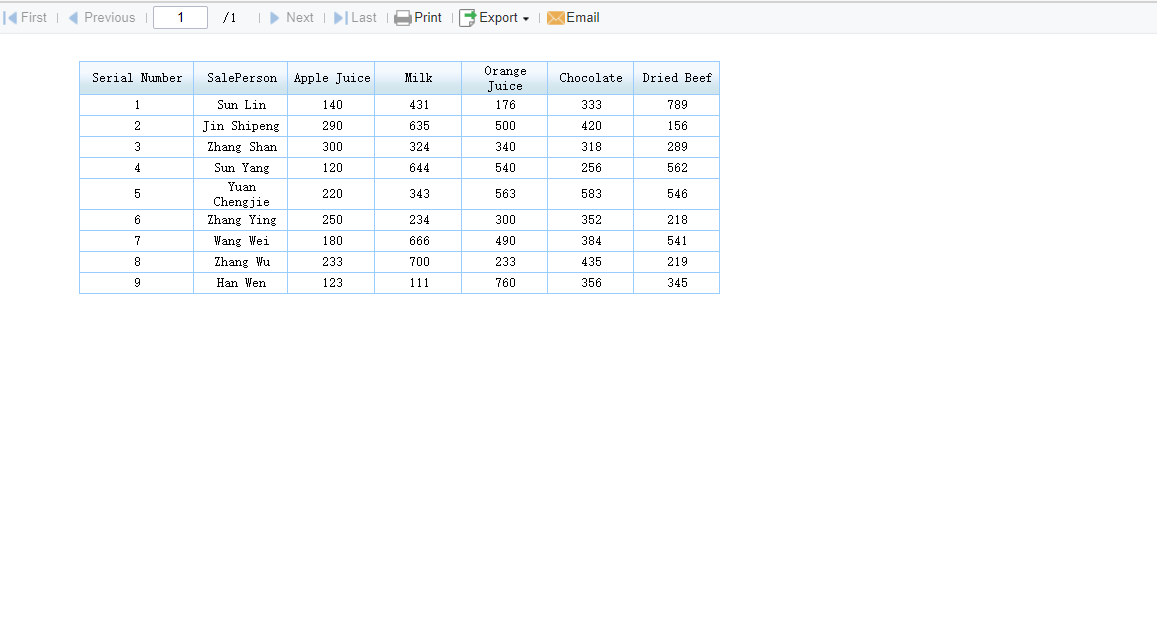Select the Previous label in the toolbar
This screenshot has width=1157, height=636.
[x=109, y=17]
